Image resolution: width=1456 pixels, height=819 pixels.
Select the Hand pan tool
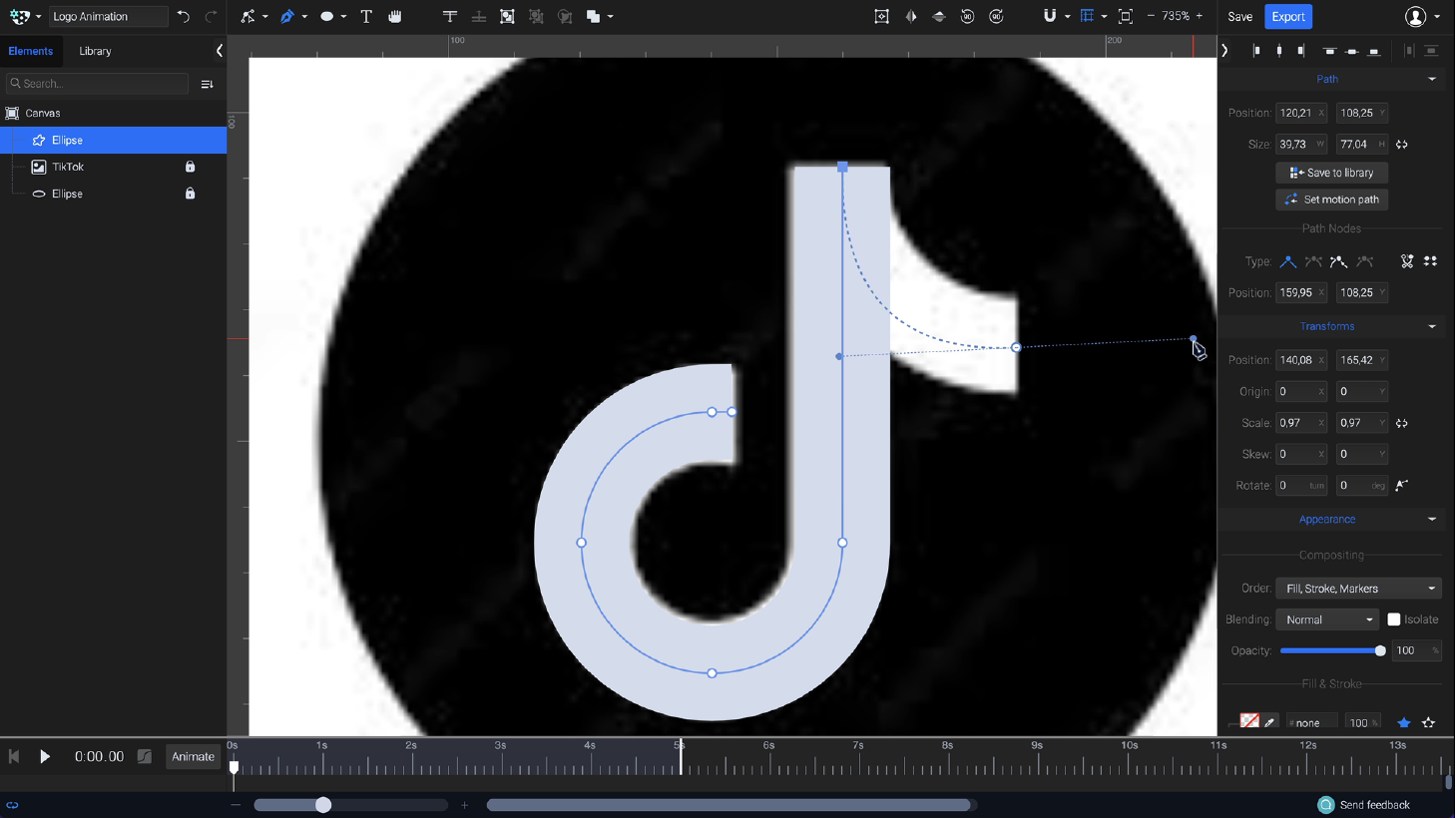[395, 16]
